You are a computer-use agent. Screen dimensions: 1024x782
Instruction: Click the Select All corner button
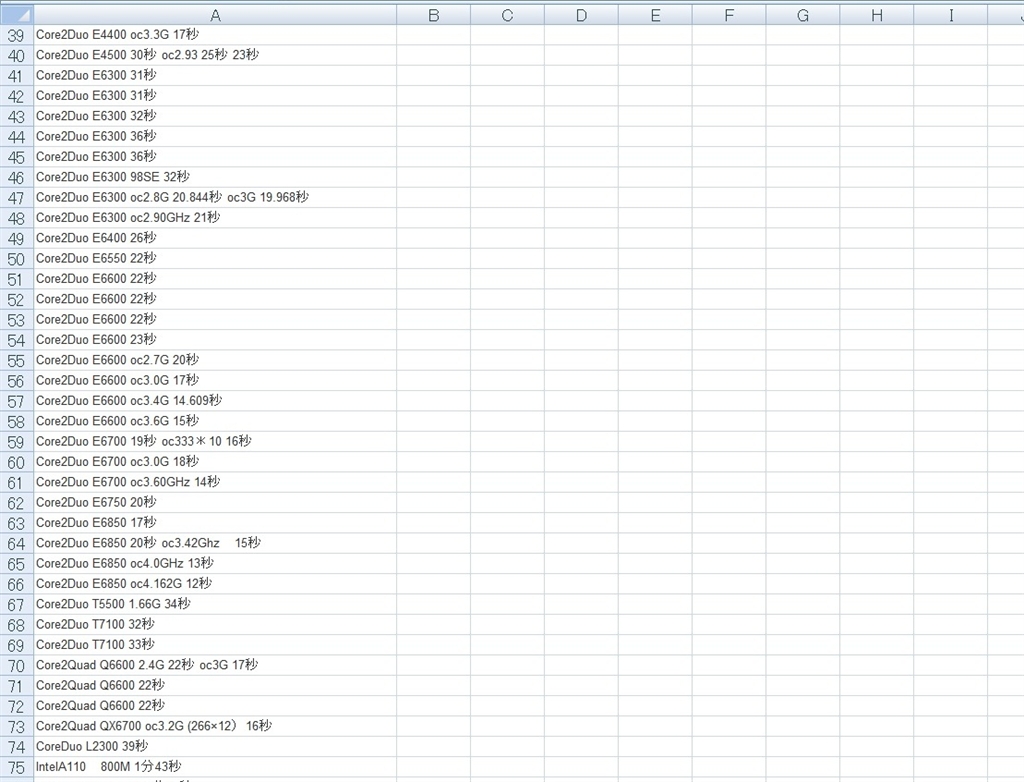pyautogui.click(x=16, y=15)
